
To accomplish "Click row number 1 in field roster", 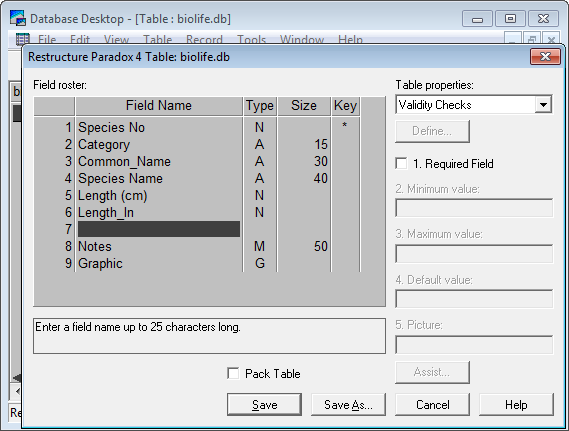I will pyautogui.click(x=68, y=127).
